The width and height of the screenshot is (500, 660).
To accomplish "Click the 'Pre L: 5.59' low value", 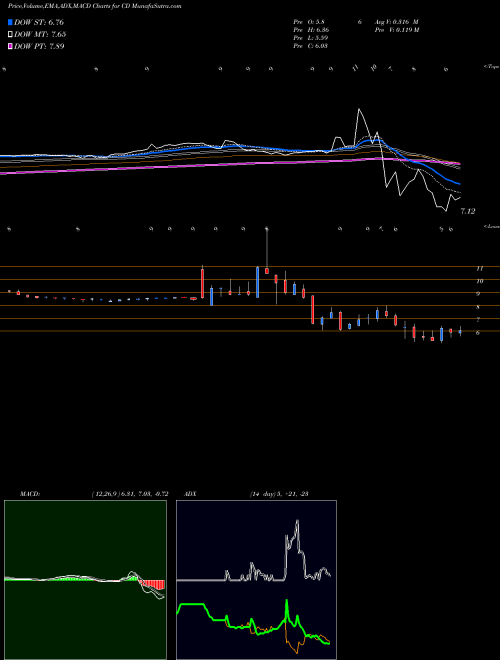I will [311, 38].
